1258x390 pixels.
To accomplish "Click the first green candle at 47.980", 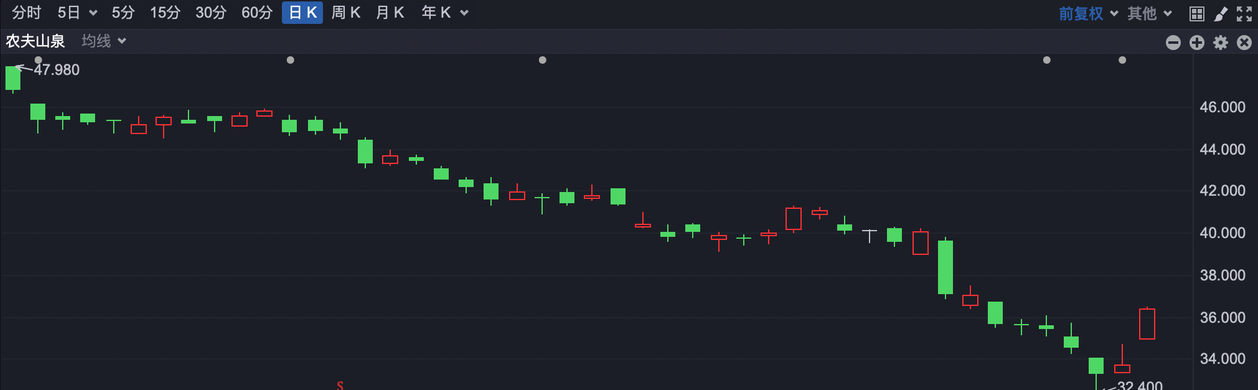I will pyautogui.click(x=13, y=78).
